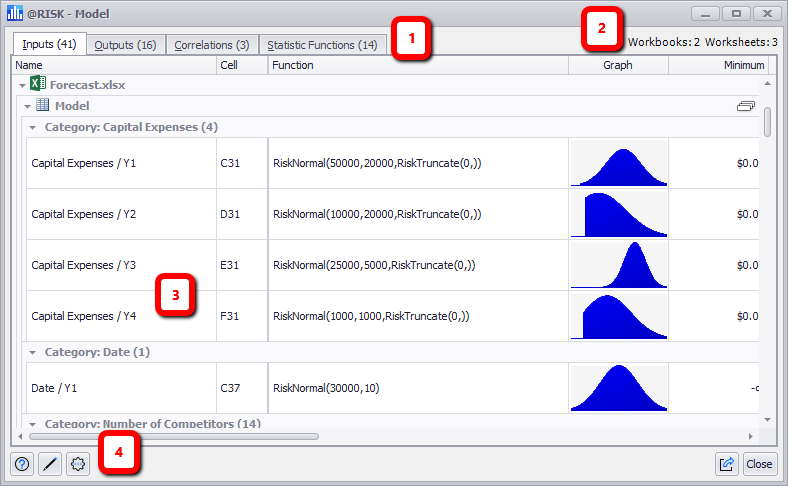Viewport: 788px width, 486px height.
Task: Open Capital Expenses / Y1 distribution graph thumbnail
Action: pyautogui.click(x=618, y=163)
